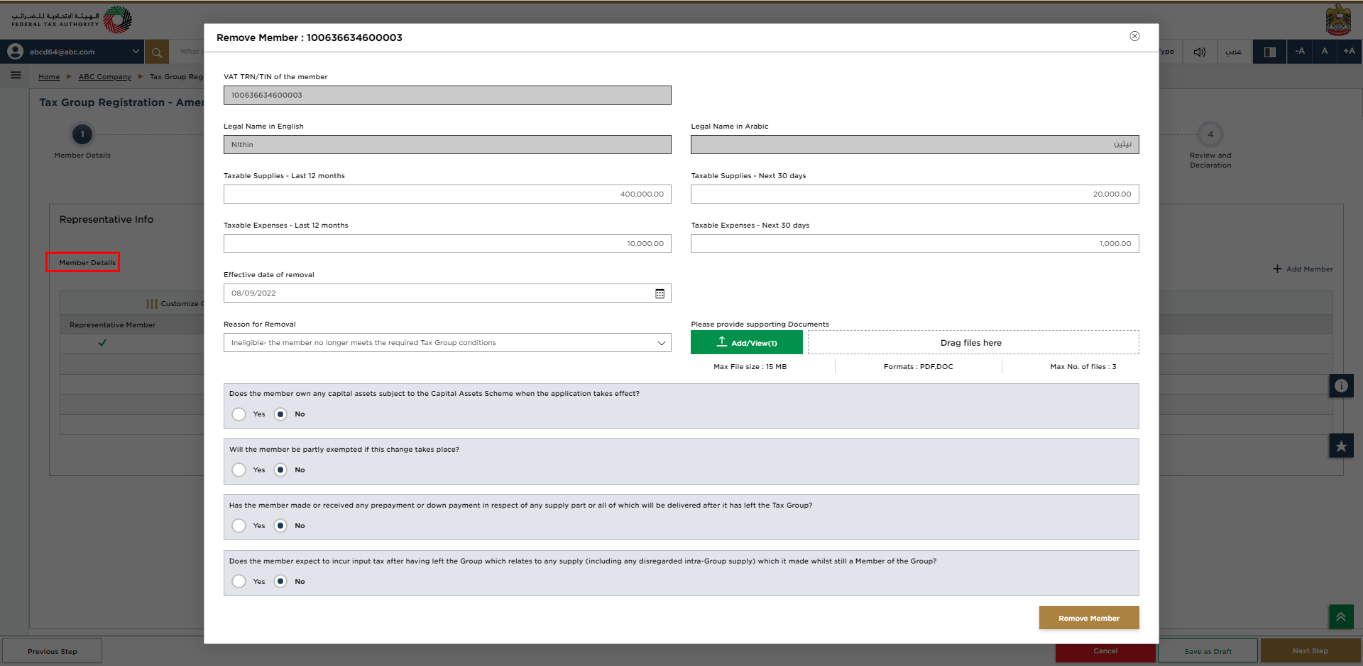Click the Previous Step button
Screen dimensions: 1363x666
[x=52, y=651]
